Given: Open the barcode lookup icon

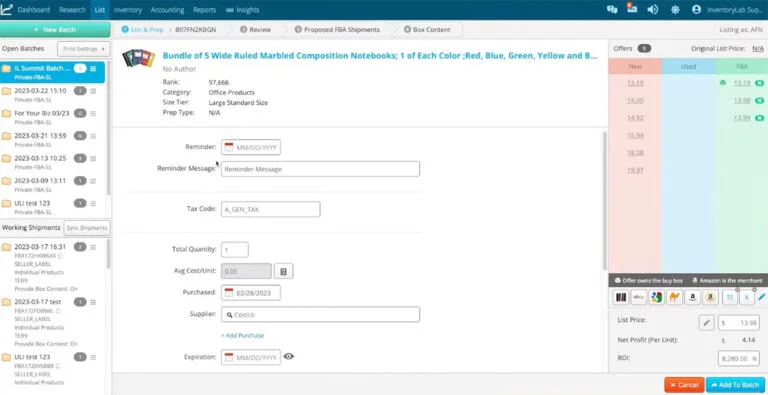Looking at the screenshot, I should (x=621, y=297).
